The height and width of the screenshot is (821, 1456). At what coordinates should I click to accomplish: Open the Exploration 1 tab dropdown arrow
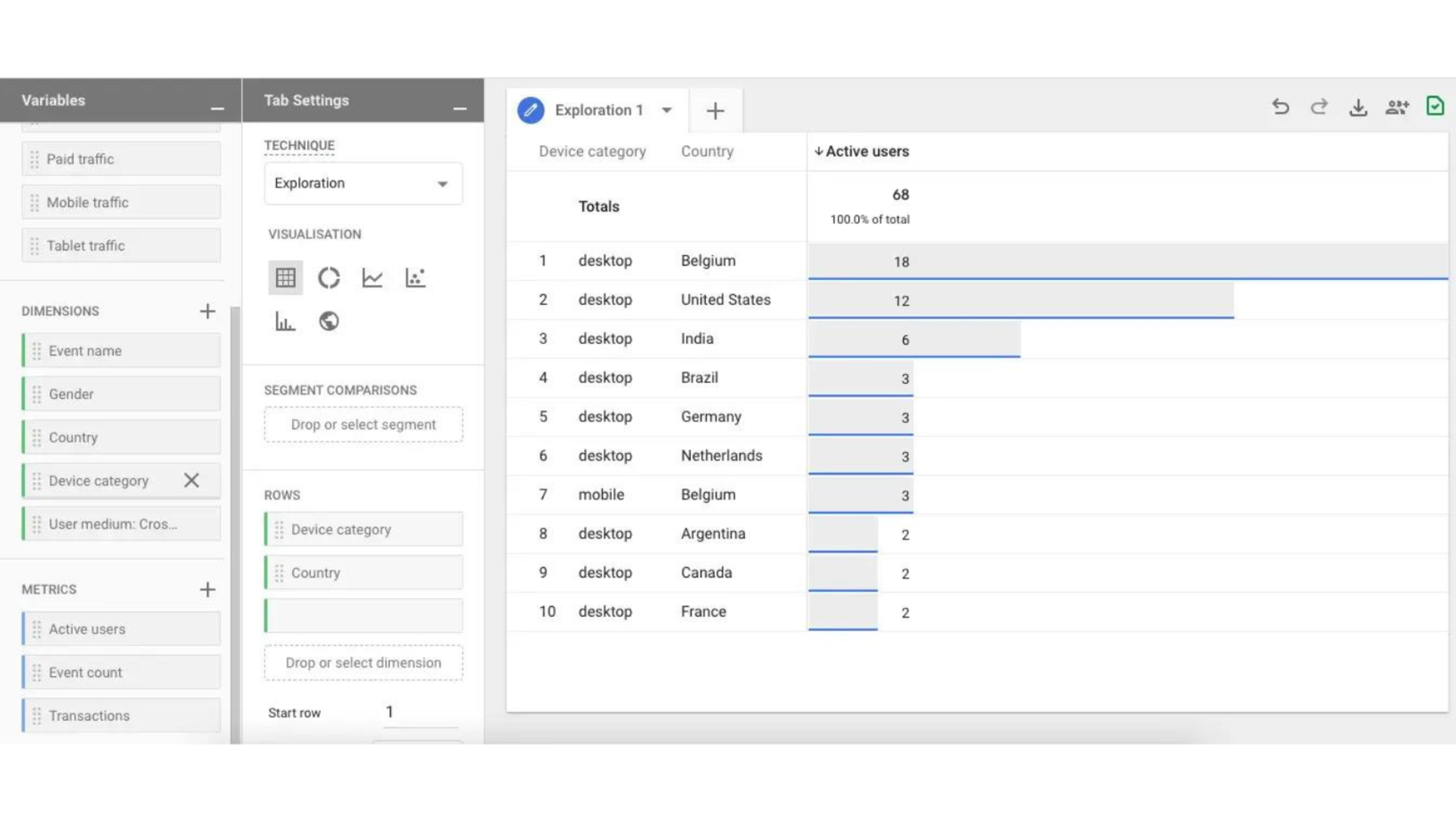tap(667, 110)
